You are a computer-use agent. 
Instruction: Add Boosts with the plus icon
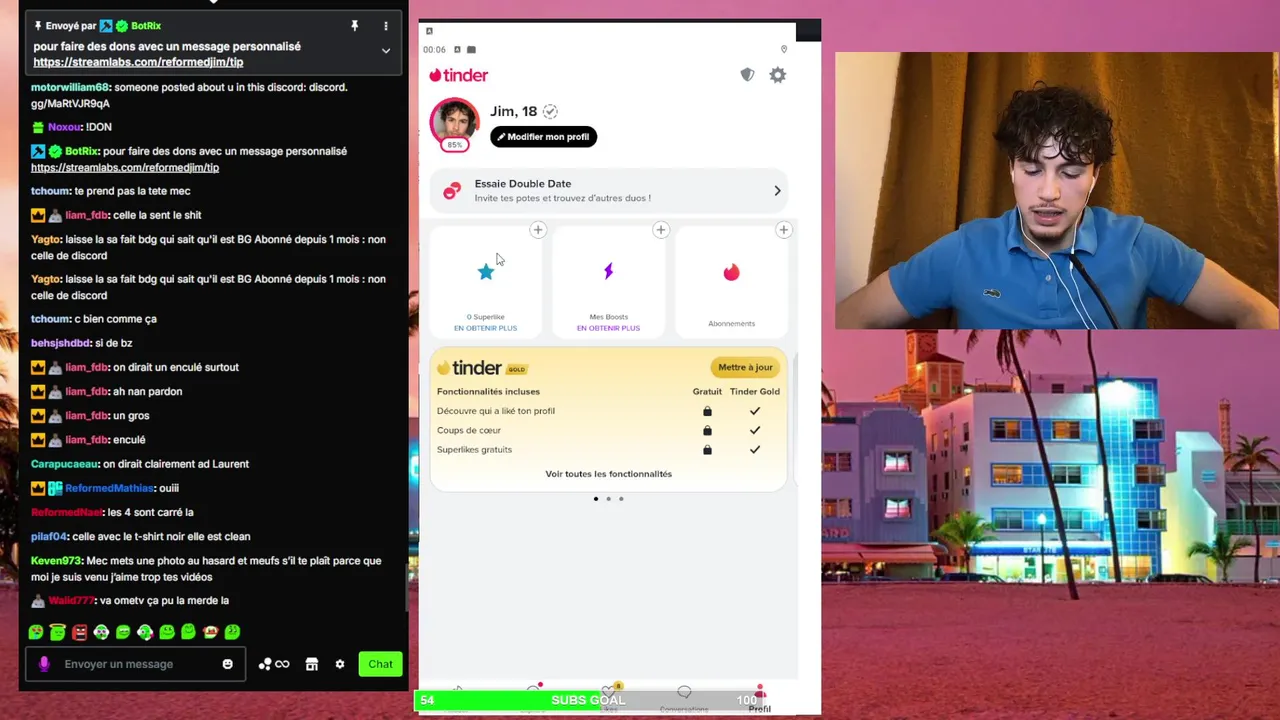(x=660, y=230)
